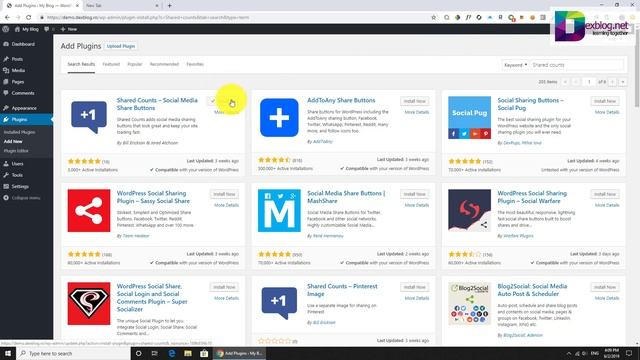Image resolution: width=640 pixels, height=360 pixels.
Task: Bookmark this page with star icon
Action: pyautogui.click(x=433, y=18)
